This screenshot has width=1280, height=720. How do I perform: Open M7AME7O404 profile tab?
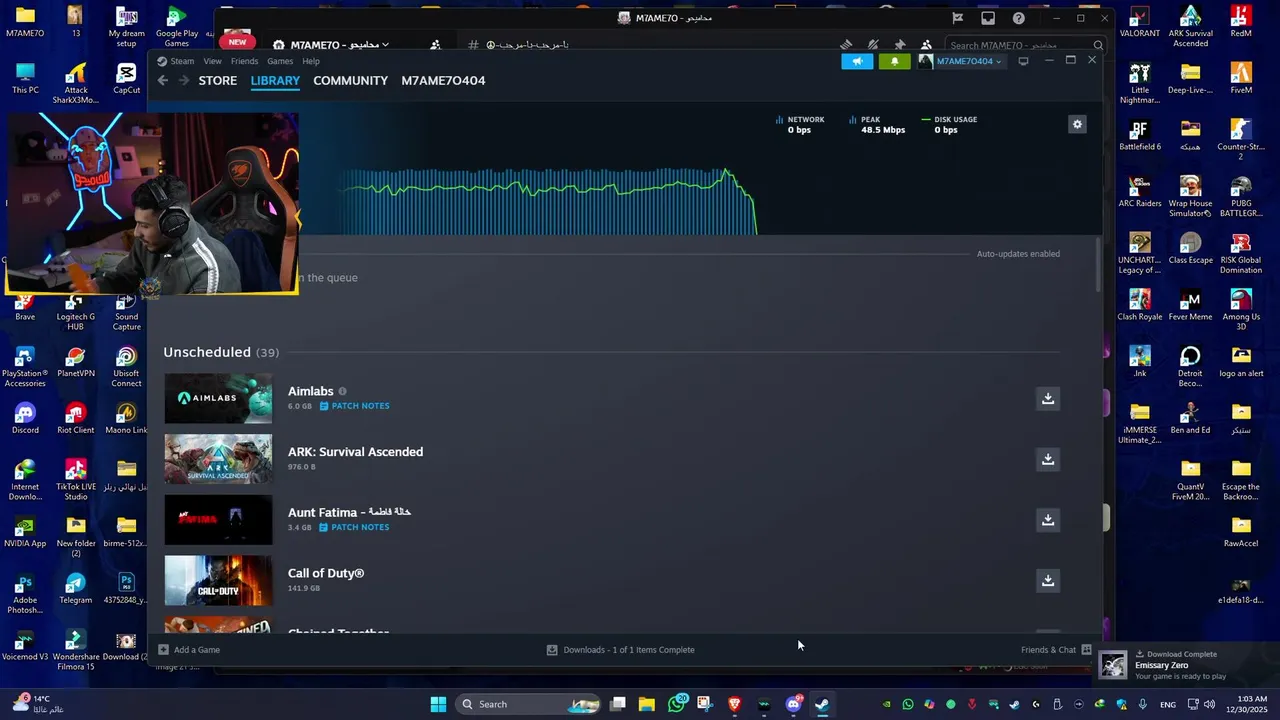click(x=443, y=81)
